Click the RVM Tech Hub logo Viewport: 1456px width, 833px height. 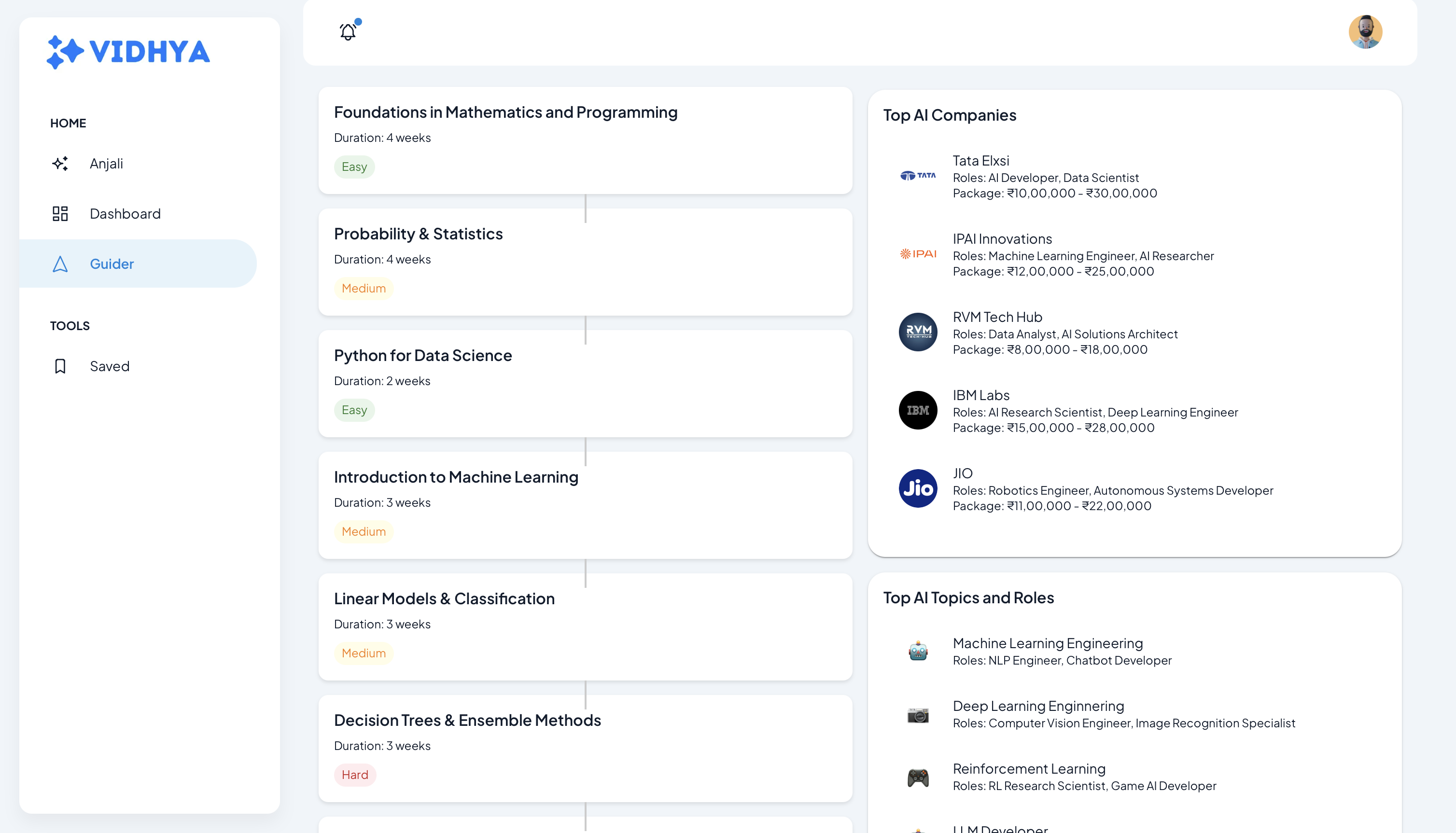(x=918, y=333)
